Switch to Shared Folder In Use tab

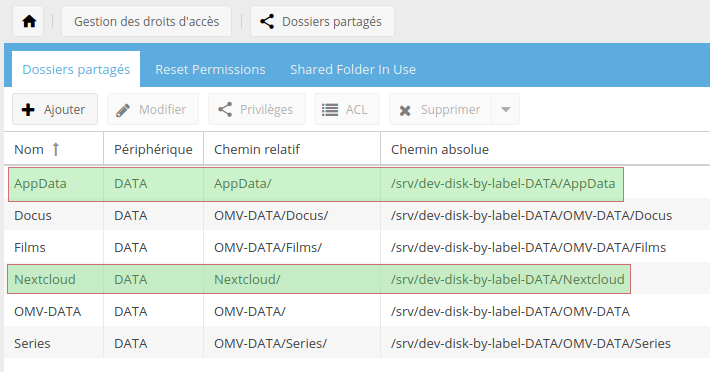click(353, 69)
